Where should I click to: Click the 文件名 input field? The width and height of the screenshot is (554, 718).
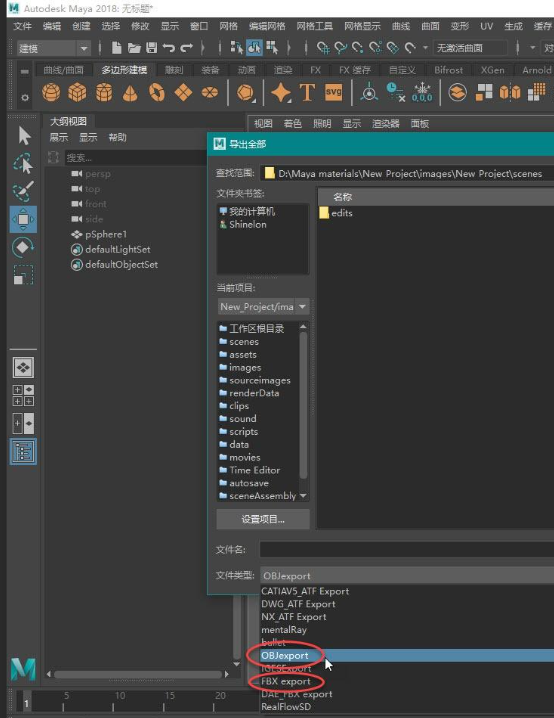407,549
